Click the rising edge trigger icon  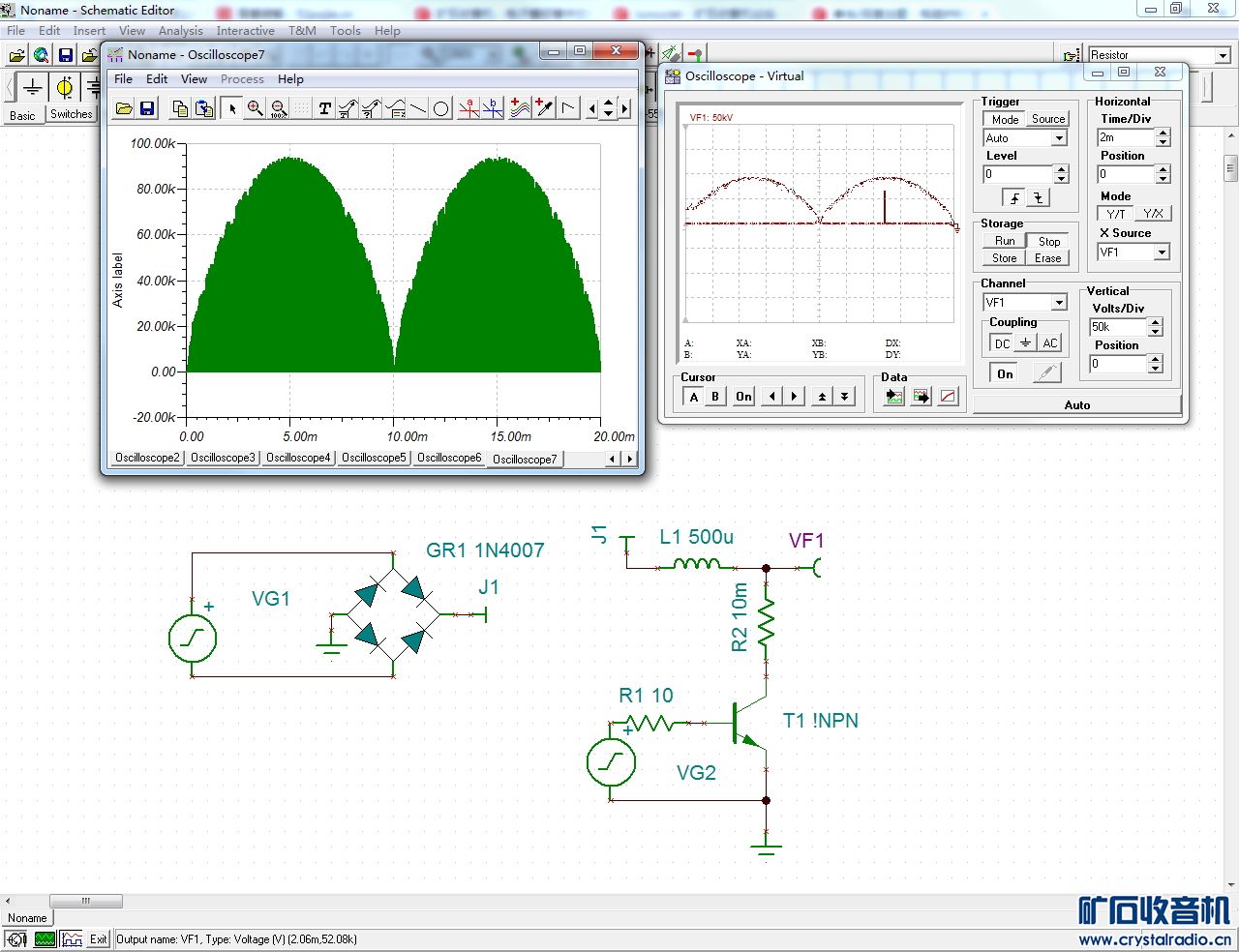coord(1014,197)
